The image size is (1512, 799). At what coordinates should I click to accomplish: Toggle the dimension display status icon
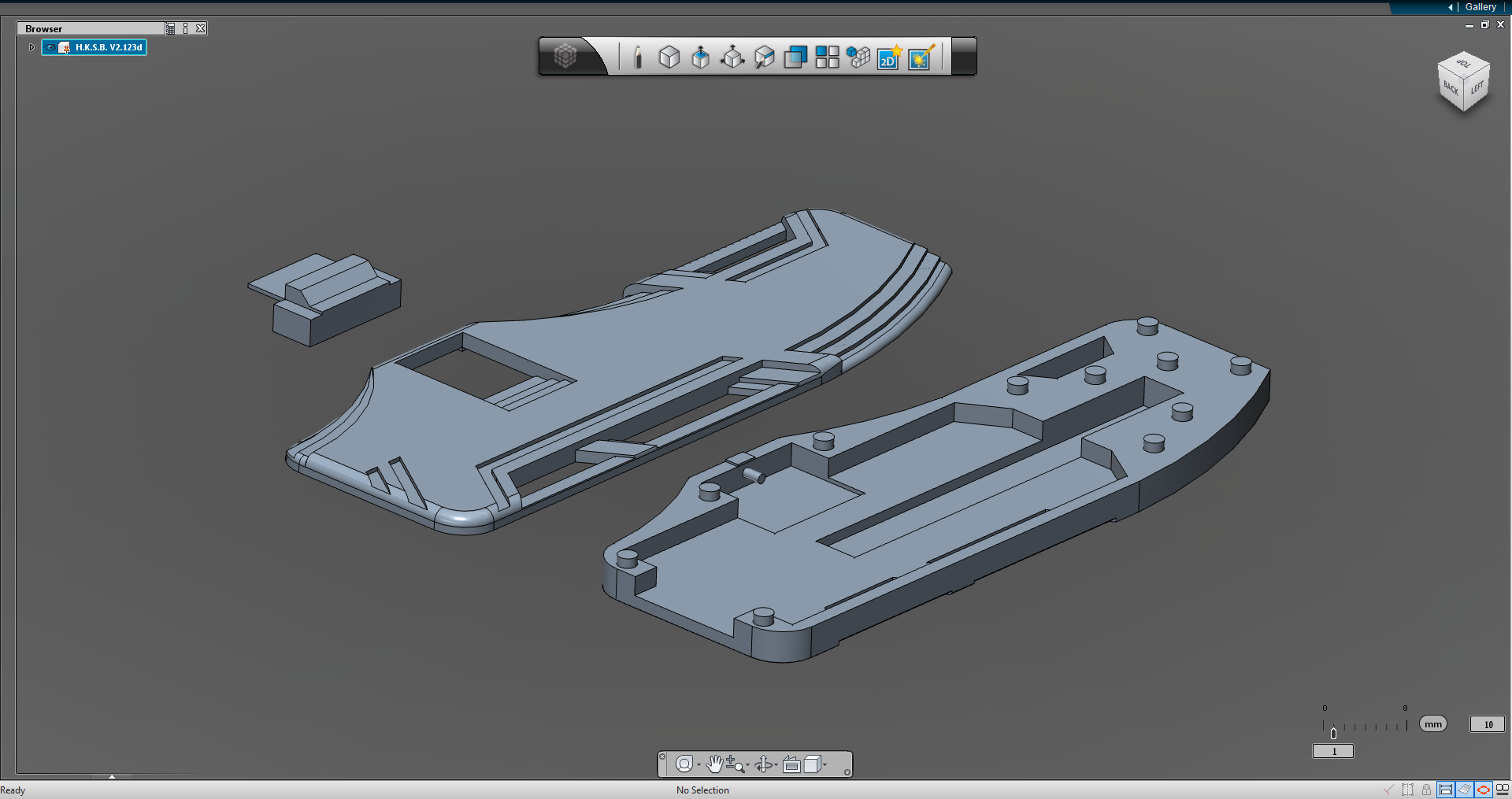[1446, 790]
